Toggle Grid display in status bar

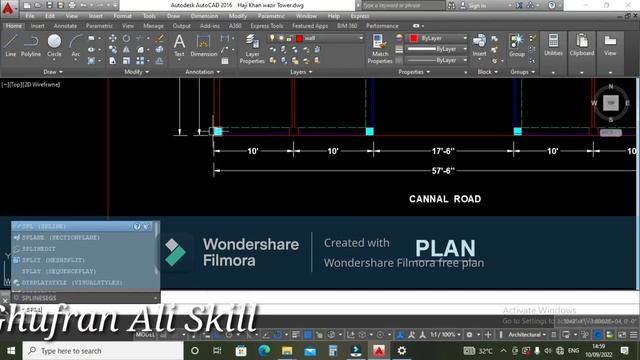[163, 335]
